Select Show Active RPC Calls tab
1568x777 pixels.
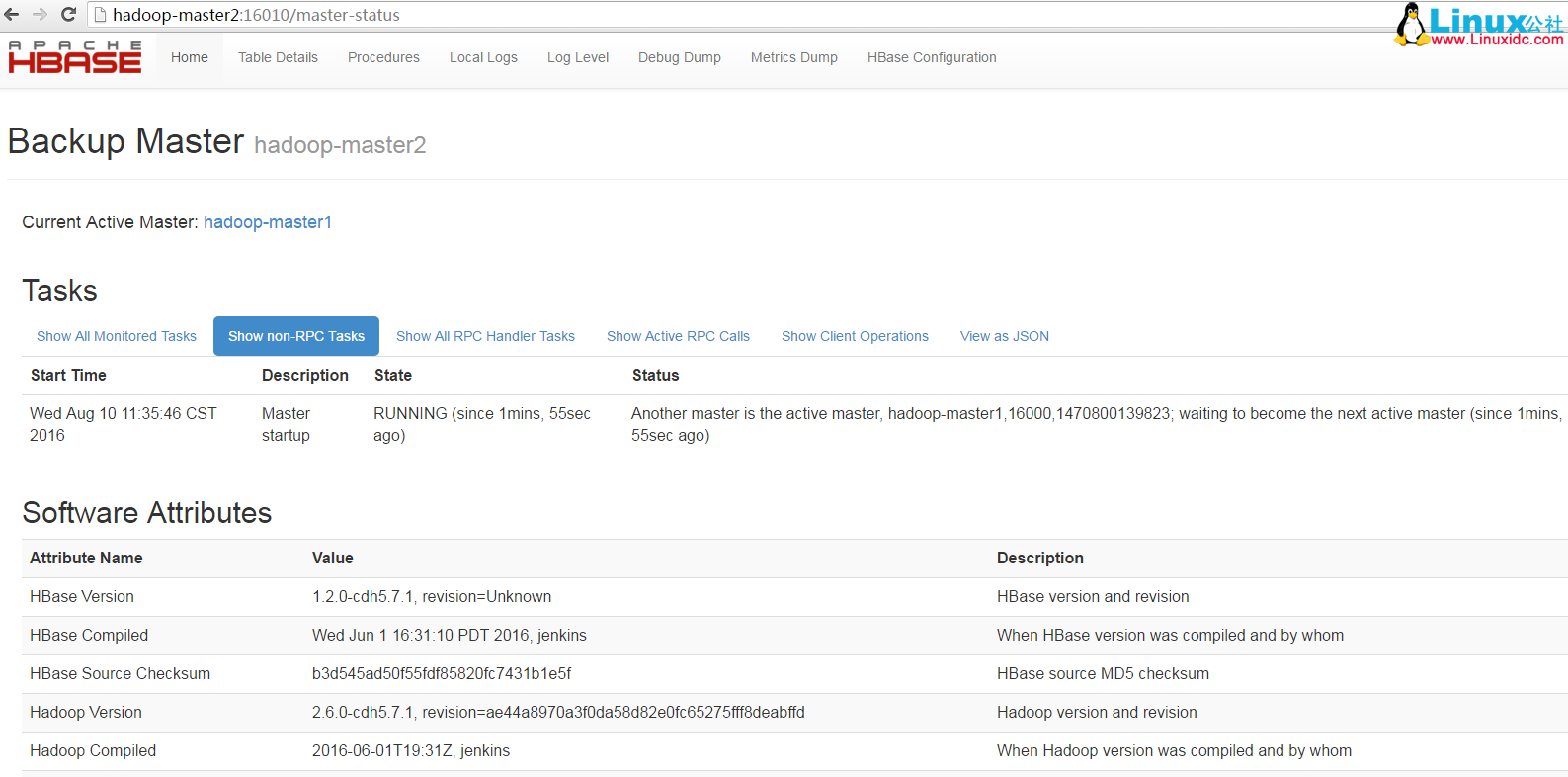click(x=678, y=336)
